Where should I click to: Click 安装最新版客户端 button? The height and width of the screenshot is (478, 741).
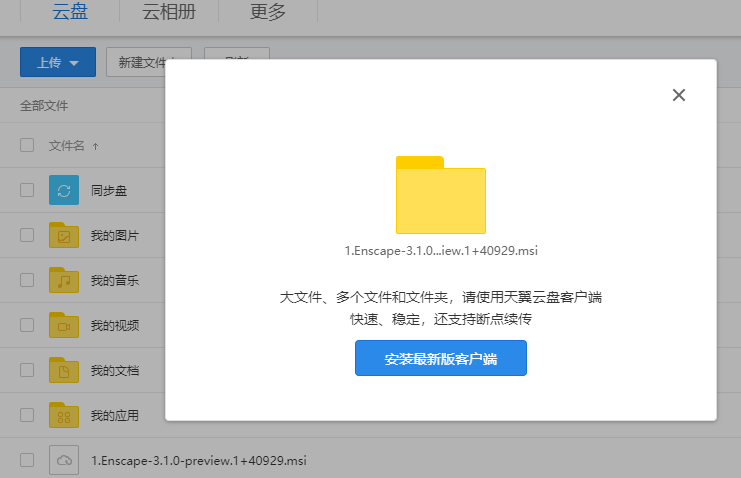pyautogui.click(x=440, y=358)
